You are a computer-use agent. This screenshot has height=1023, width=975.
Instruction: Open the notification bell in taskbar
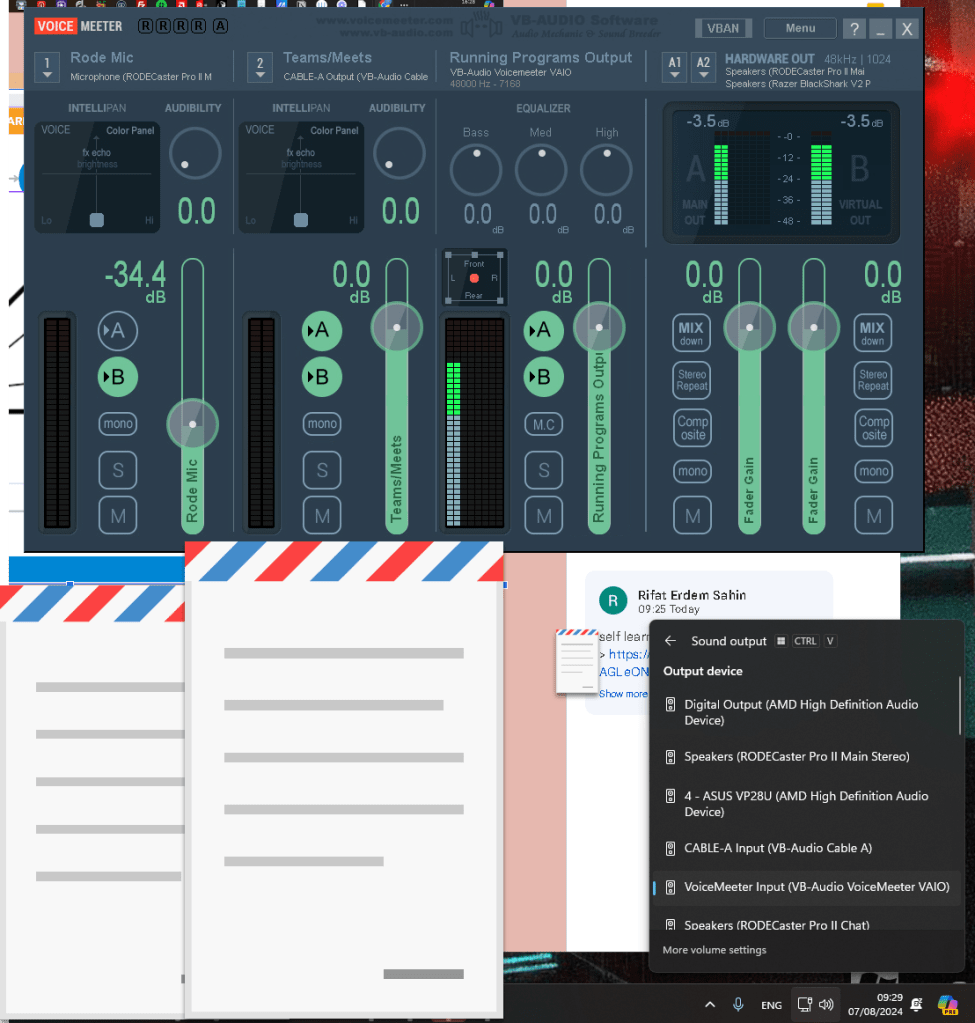click(x=916, y=1005)
